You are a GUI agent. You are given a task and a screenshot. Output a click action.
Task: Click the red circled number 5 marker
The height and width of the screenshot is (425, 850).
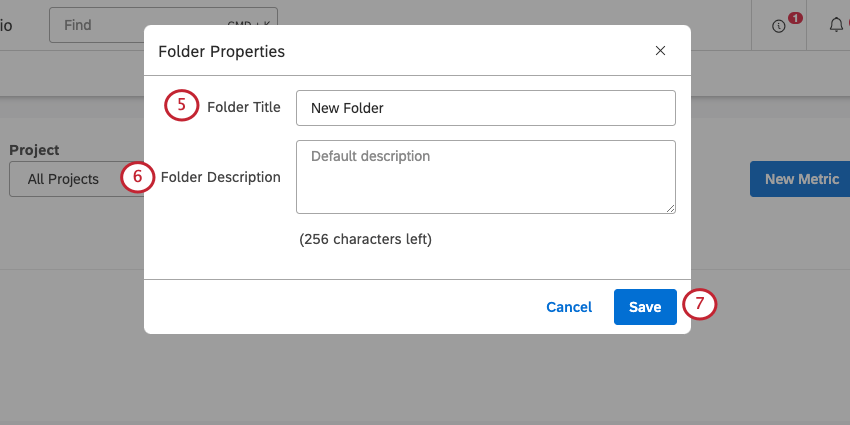coord(181,105)
